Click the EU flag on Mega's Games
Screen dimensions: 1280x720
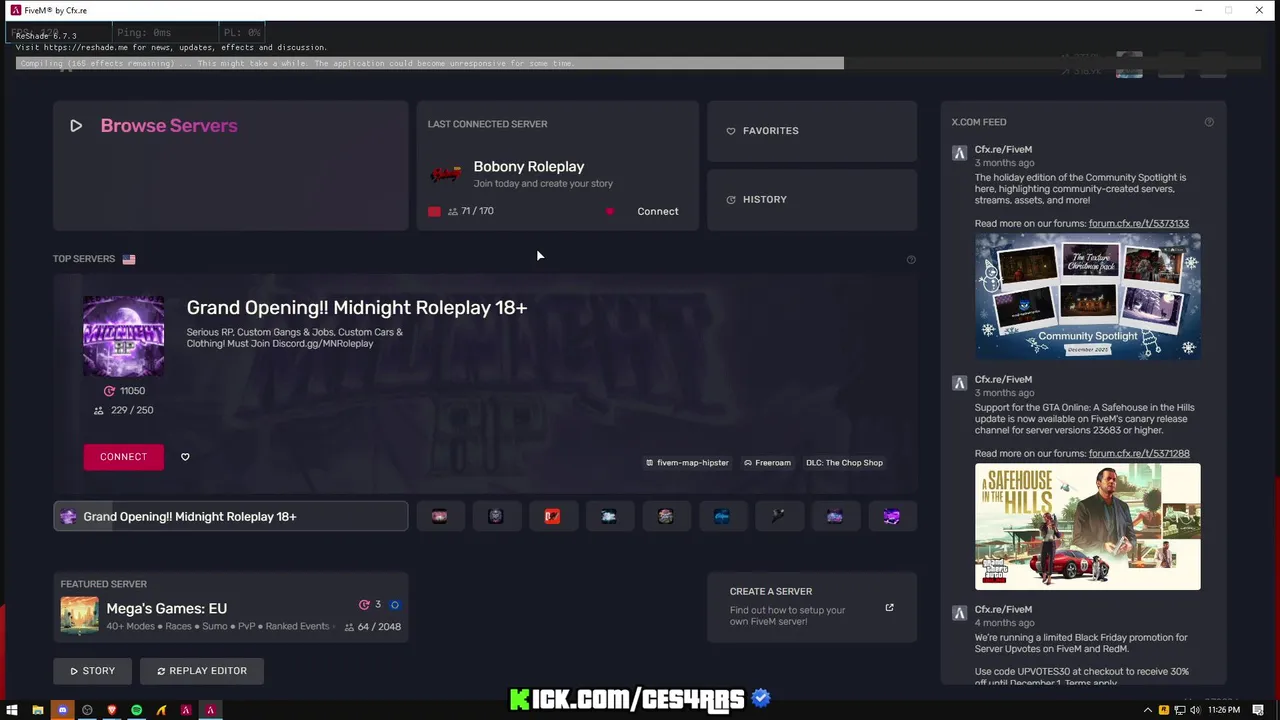coord(395,605)
